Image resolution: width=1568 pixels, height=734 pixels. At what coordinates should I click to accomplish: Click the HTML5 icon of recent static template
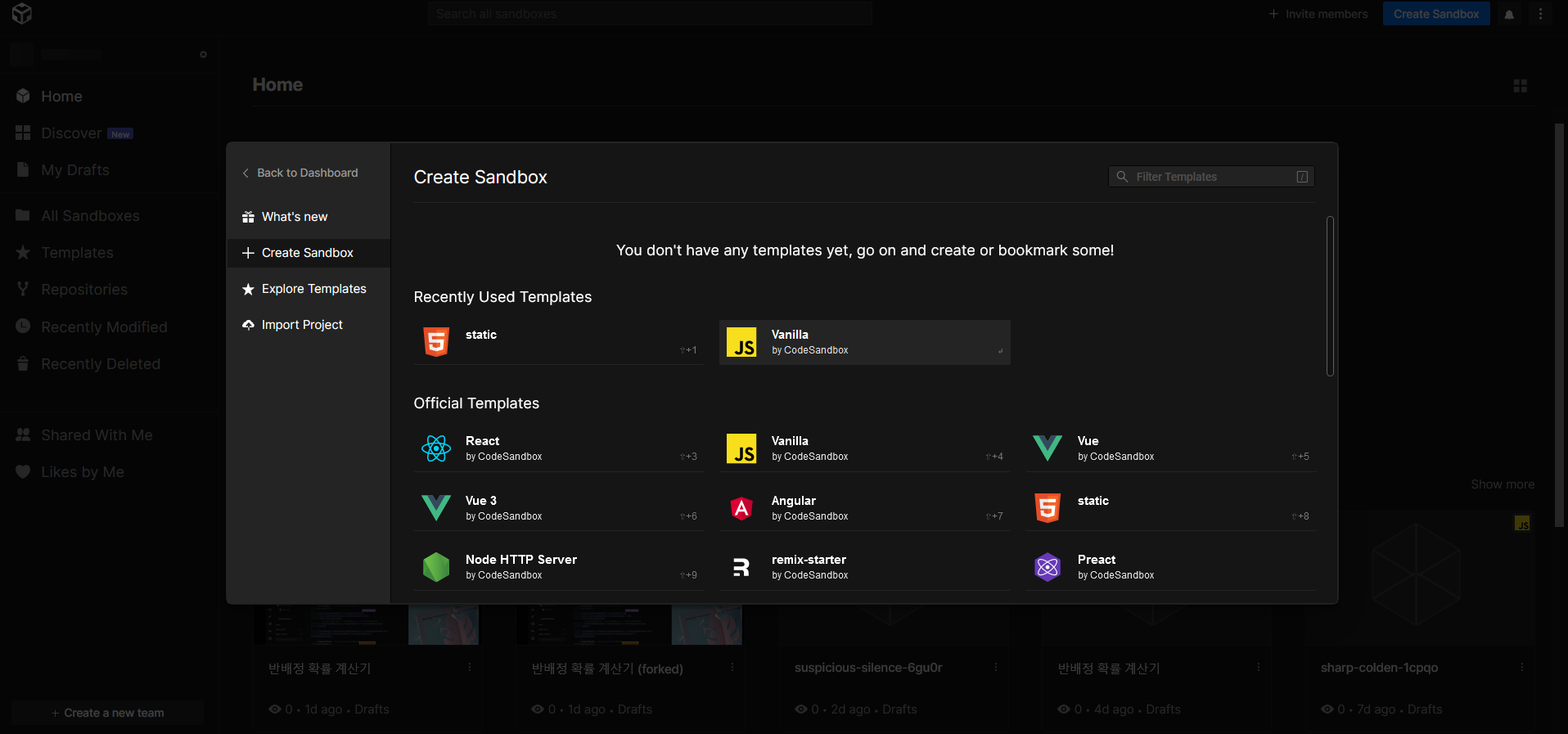pos(436,342)
